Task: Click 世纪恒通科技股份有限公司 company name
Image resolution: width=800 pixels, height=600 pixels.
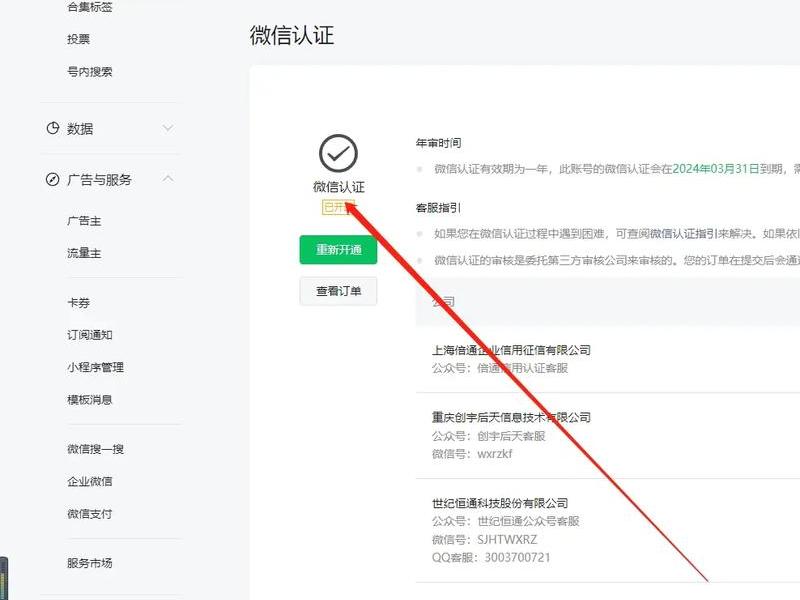Action: pyautogui.click(x=500, y=504)
